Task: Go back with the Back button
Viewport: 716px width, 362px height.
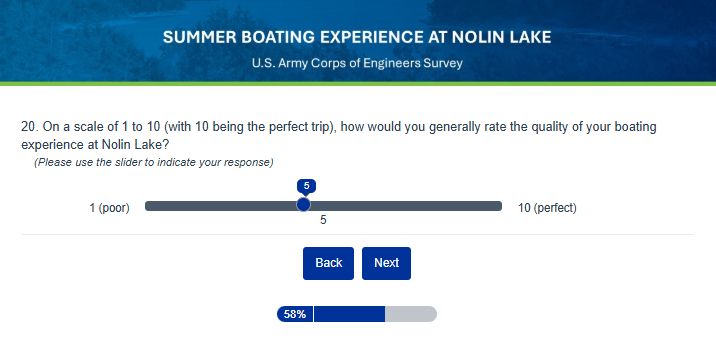Action: pos(328,263)
